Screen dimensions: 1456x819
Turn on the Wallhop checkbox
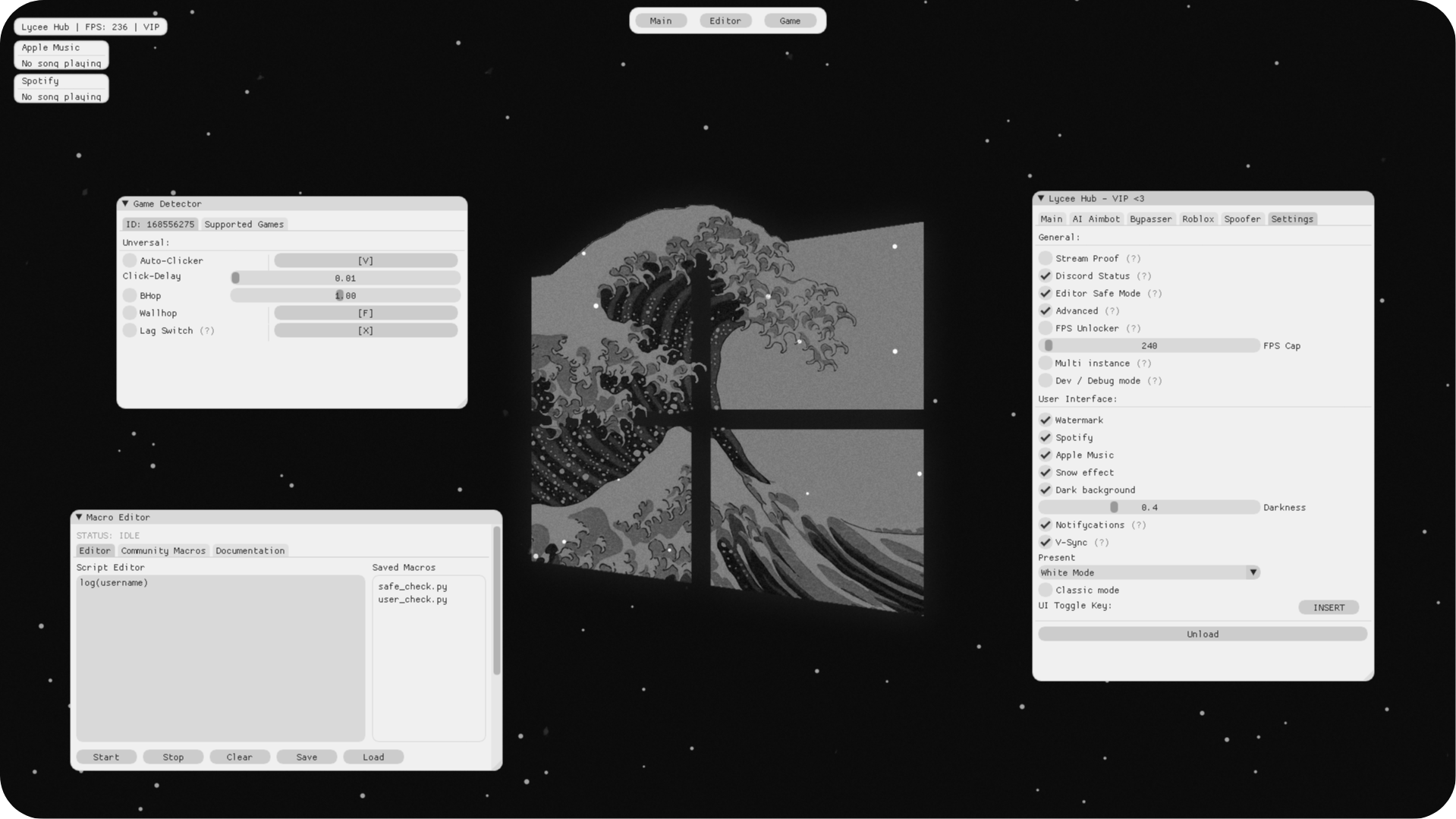[x=130, y=313]
